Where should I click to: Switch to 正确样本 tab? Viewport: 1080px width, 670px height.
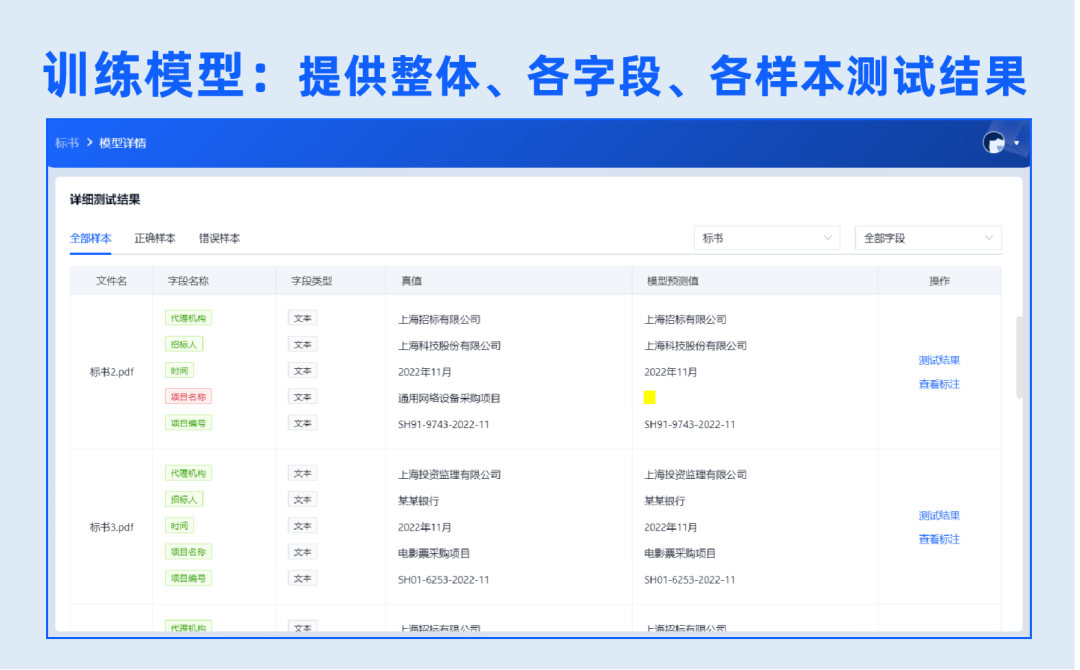[156, 239]
